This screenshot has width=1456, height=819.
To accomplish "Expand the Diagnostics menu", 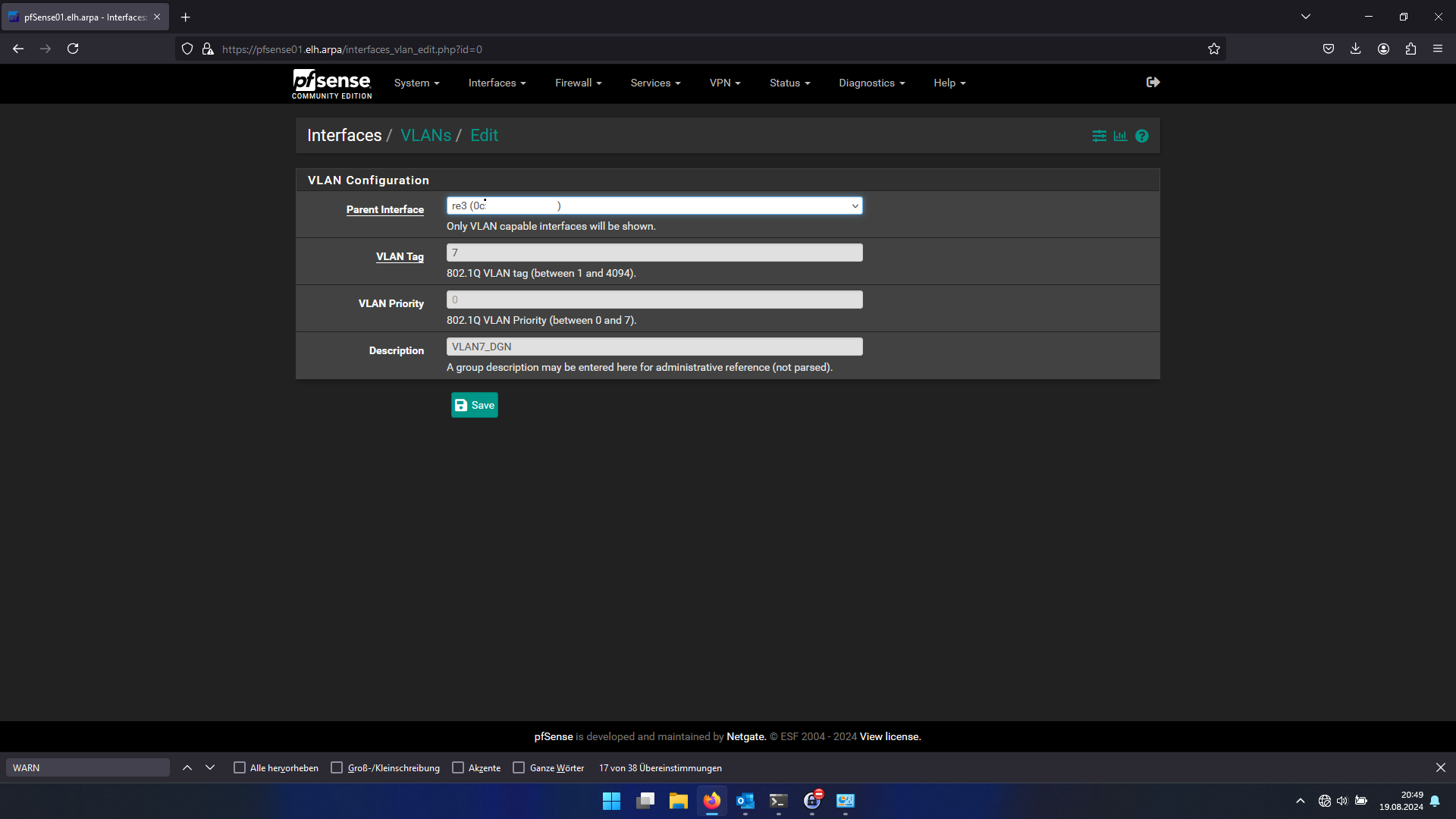I will [871, 83].
